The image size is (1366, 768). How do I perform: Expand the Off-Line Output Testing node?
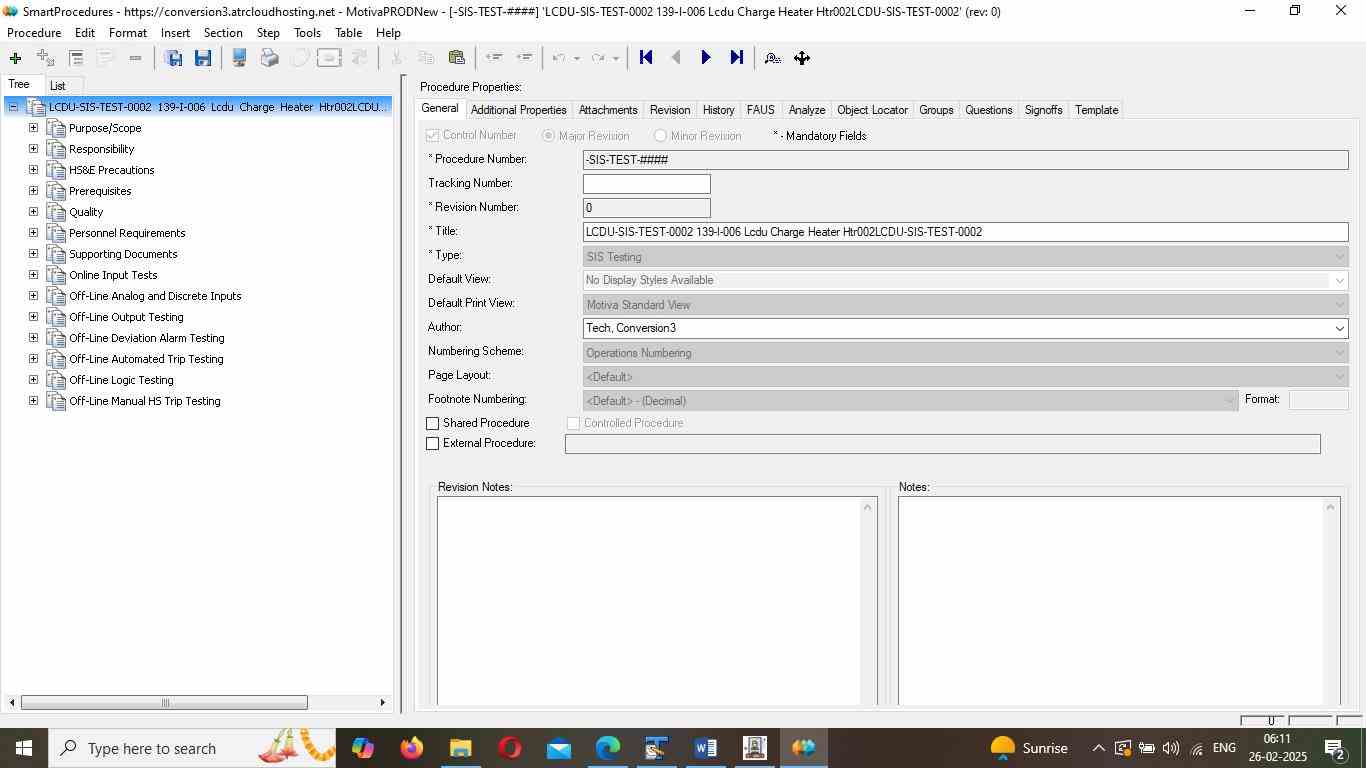click(x=33, y=317)
